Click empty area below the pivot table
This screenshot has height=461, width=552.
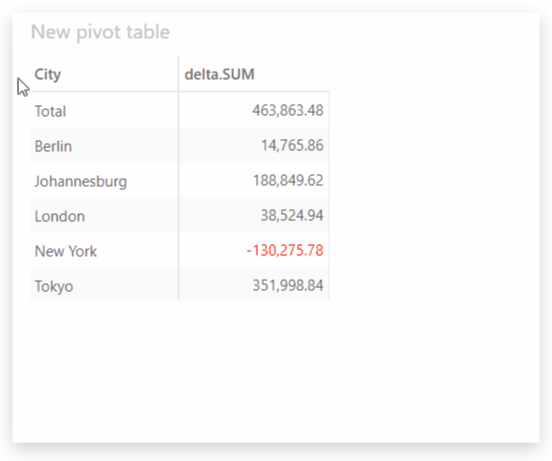(275, 370)
